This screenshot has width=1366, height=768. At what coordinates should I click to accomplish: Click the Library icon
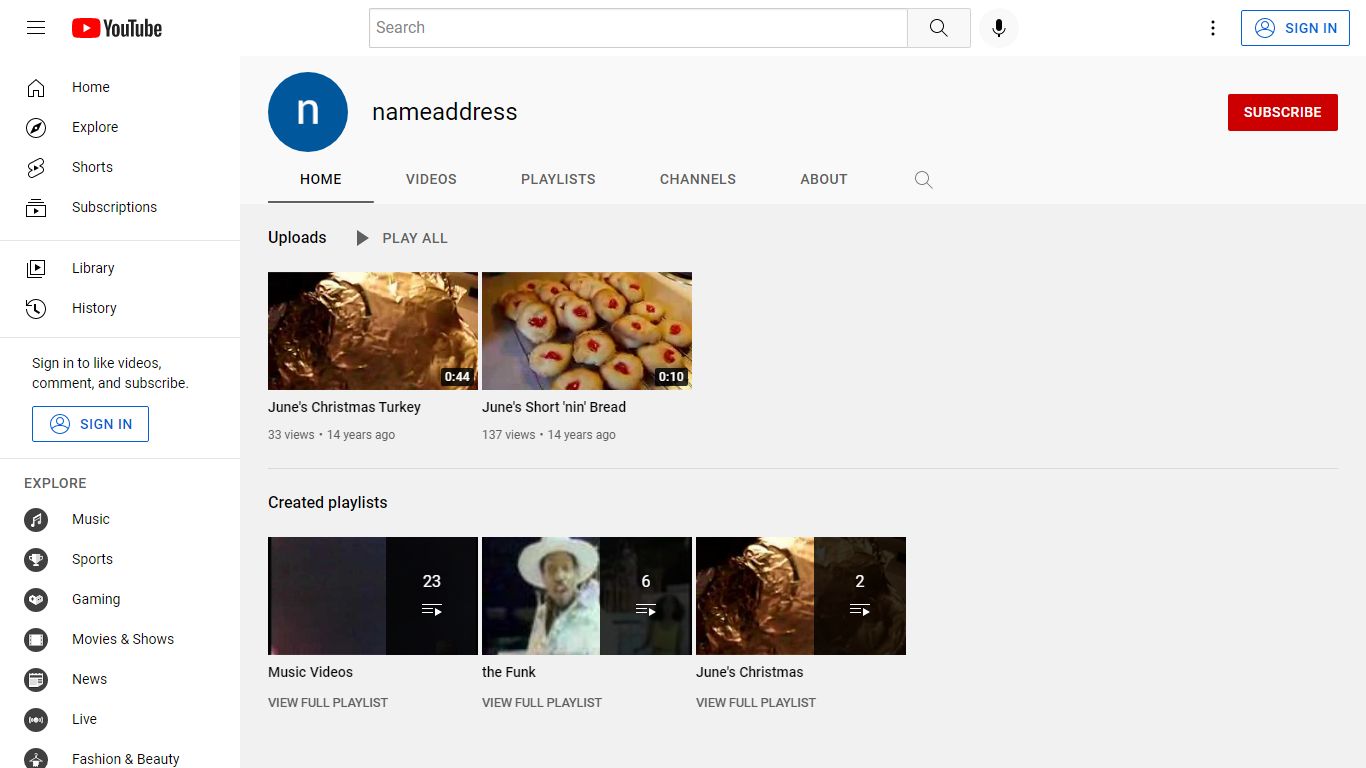point(36,268)
